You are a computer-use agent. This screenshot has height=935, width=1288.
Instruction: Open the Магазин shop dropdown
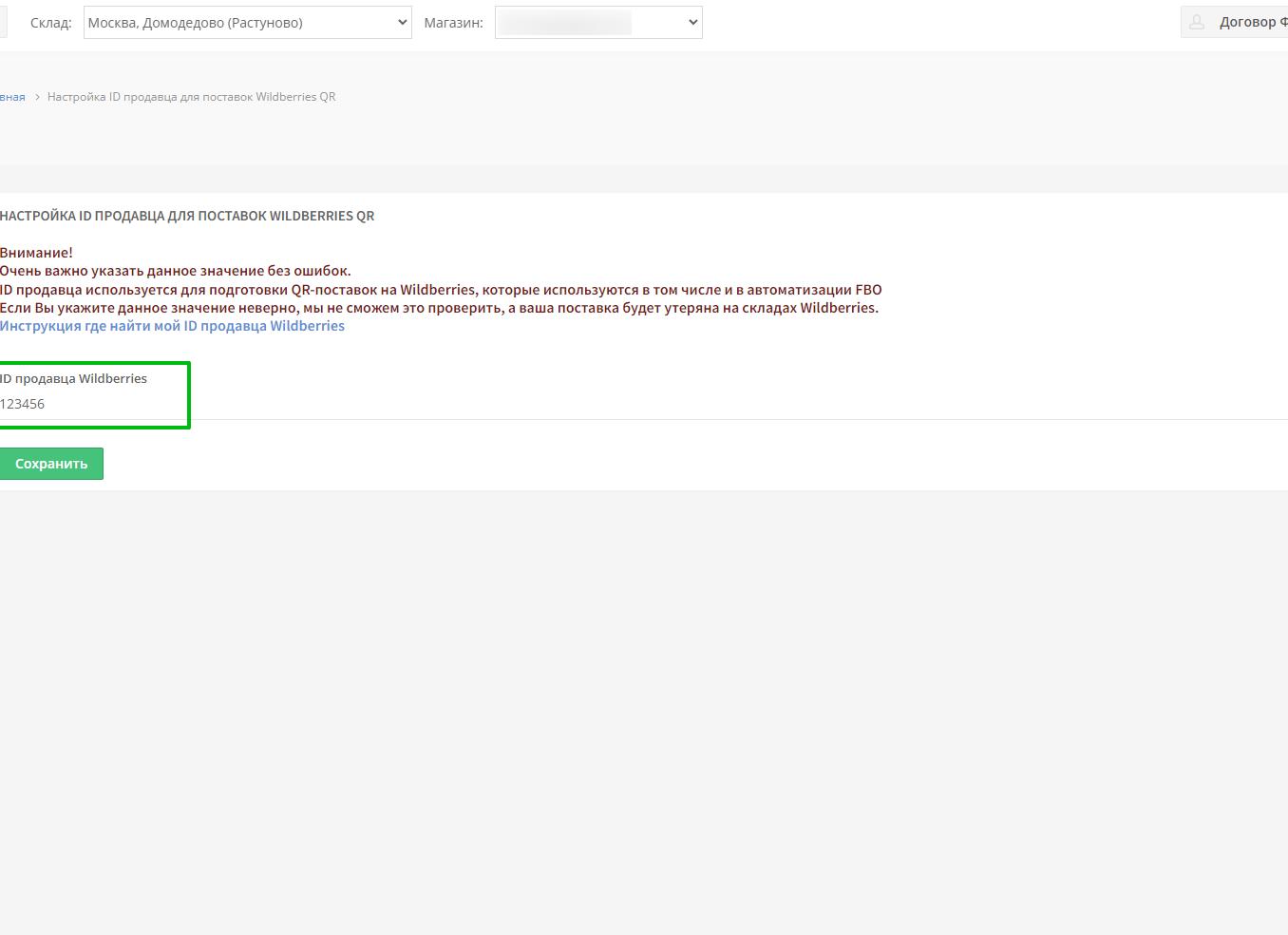click(x=598, y=23)
